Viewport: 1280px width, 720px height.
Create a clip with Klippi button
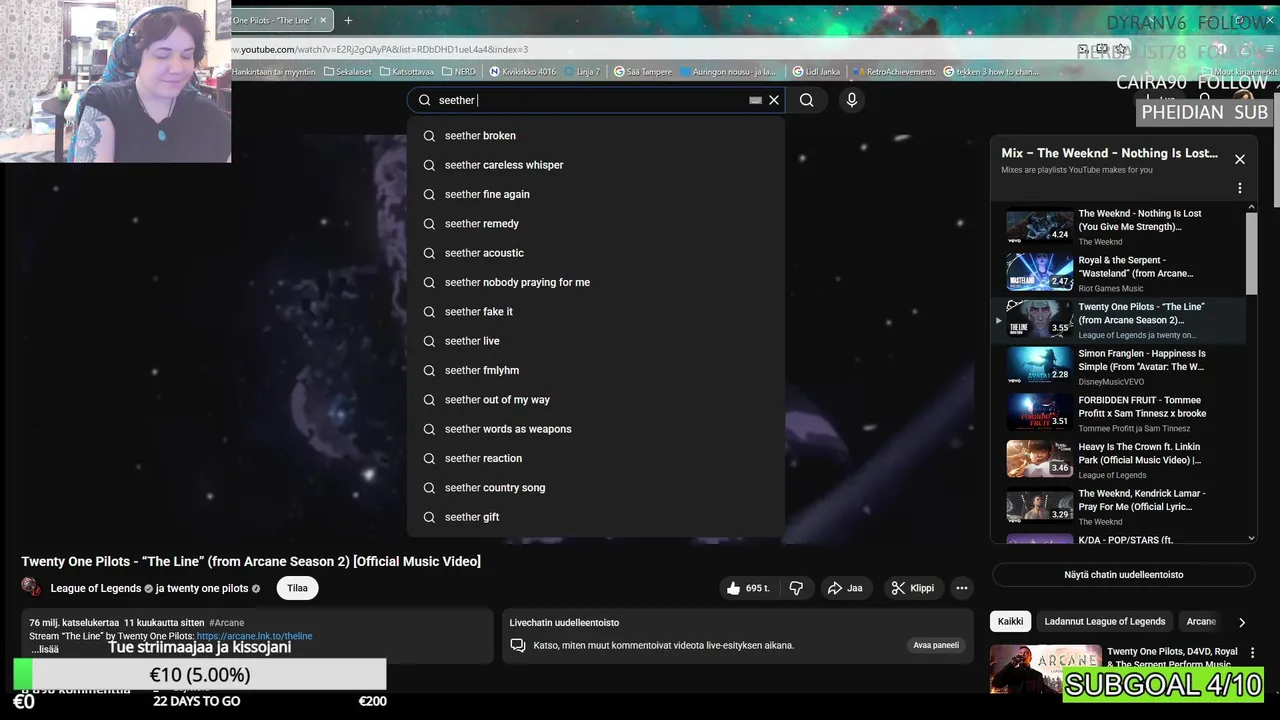coord(913,588)
